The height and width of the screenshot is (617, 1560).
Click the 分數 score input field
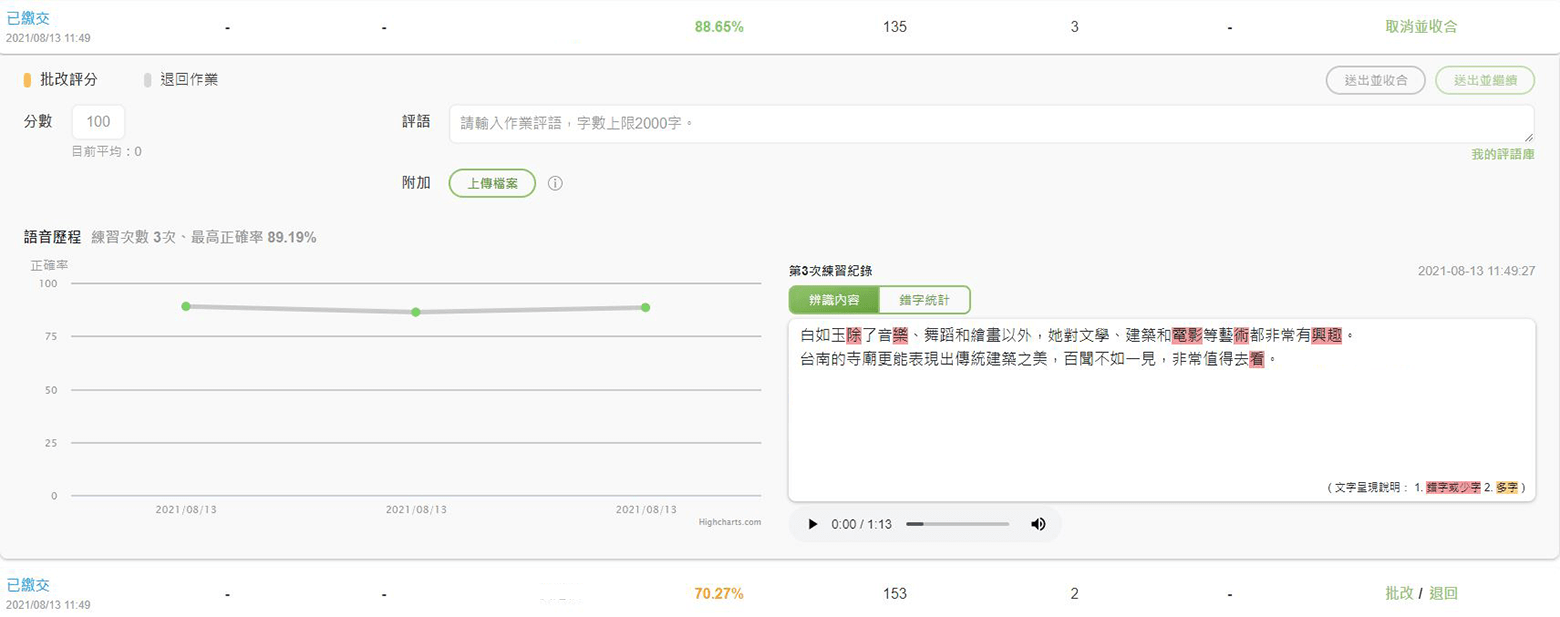pos(98,122)
